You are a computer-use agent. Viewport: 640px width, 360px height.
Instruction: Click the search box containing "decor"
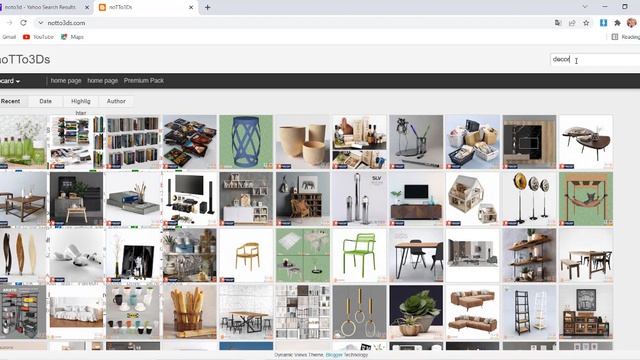[x=595, y=60]
